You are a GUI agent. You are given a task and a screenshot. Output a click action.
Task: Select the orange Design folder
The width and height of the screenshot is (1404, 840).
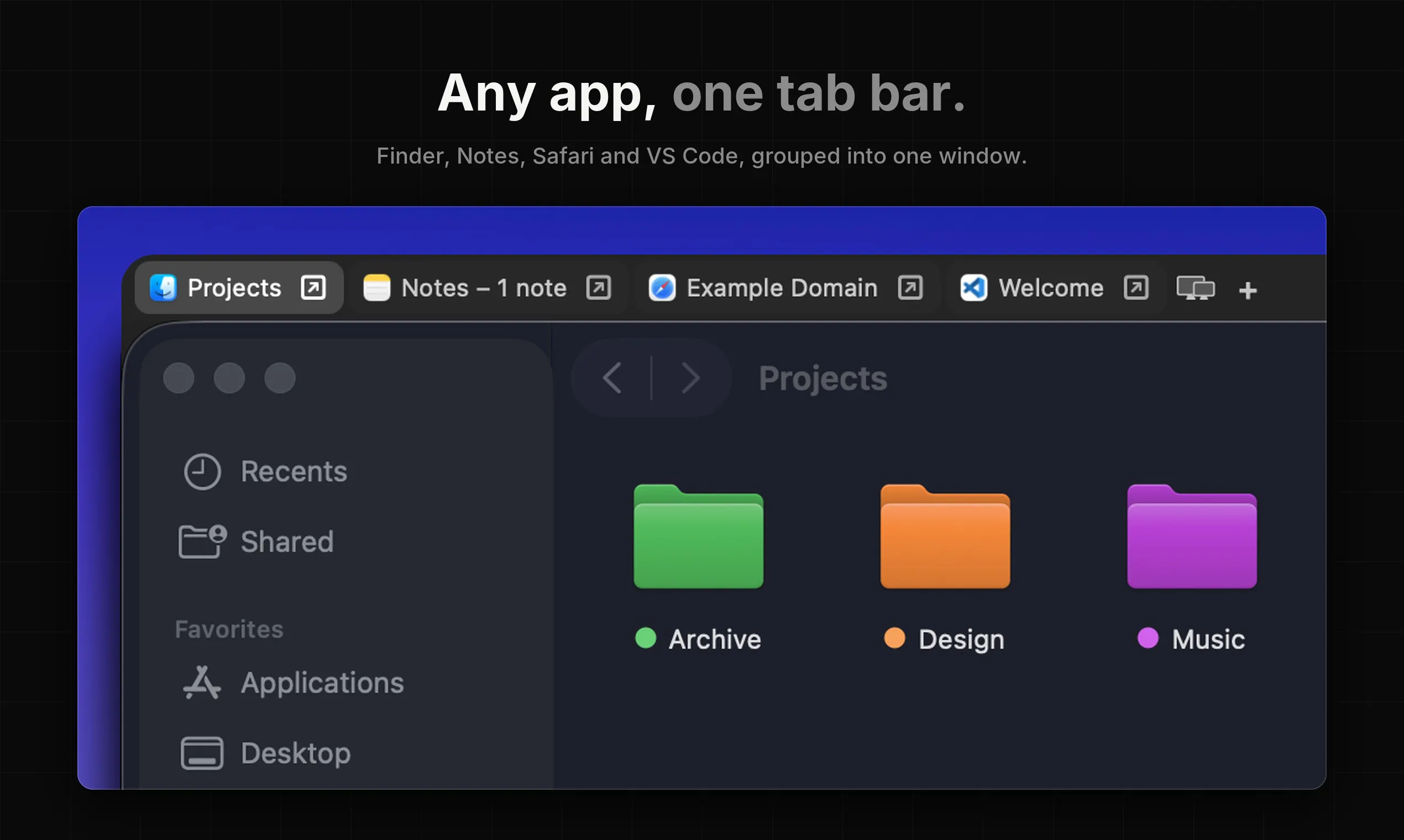click(x=945, y=536)
